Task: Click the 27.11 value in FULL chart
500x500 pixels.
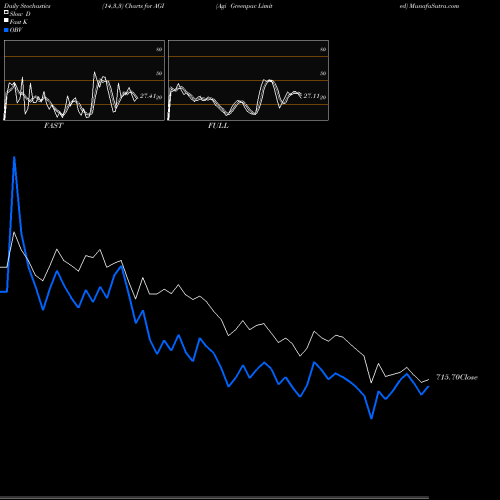Action: (311, 96)
